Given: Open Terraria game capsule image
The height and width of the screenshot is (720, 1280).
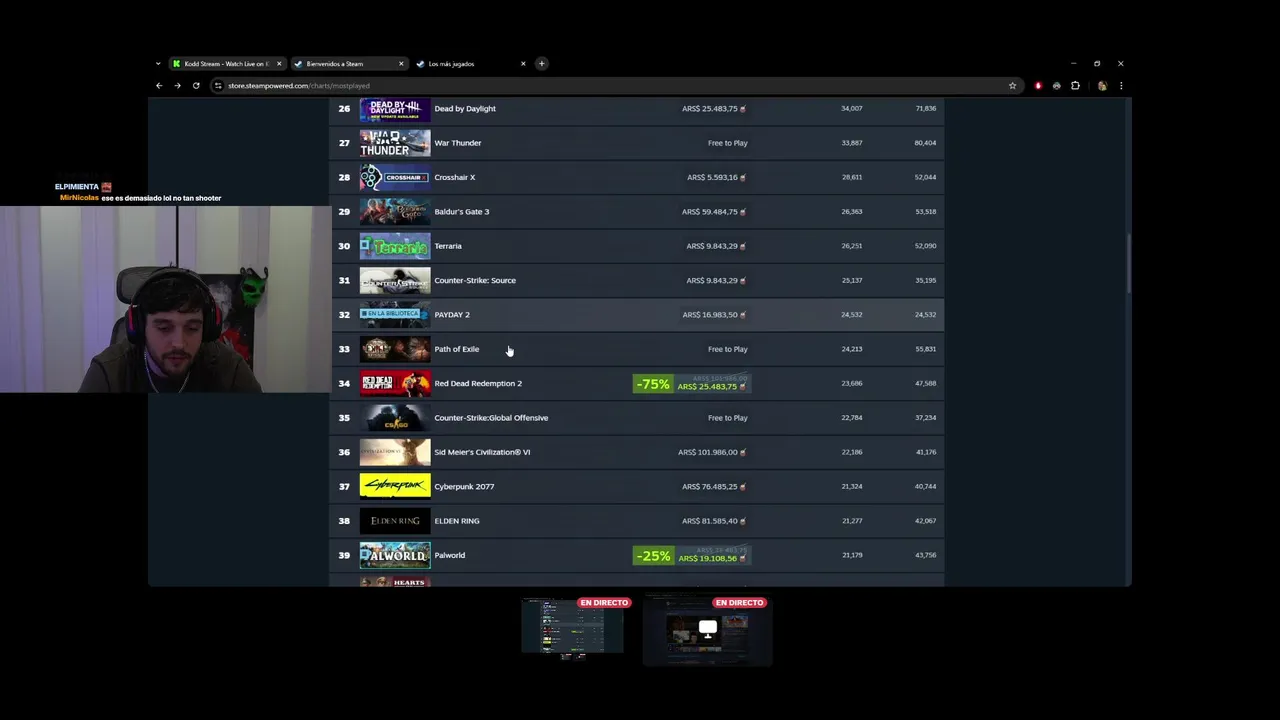Looking at the screenshot, I should (395, 246).
